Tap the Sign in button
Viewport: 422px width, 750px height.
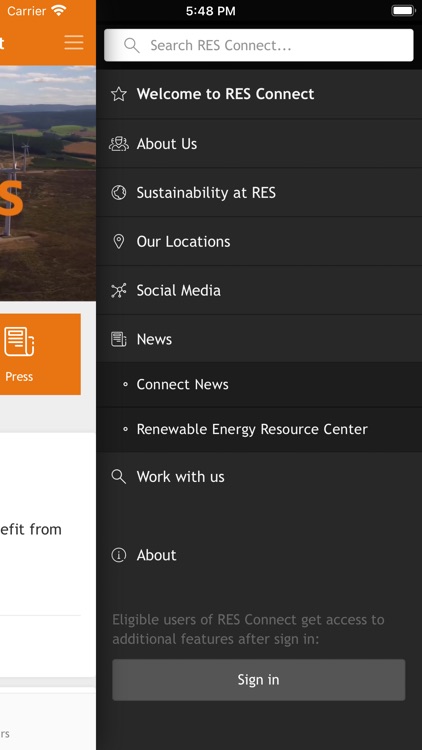tap(259, 680)
